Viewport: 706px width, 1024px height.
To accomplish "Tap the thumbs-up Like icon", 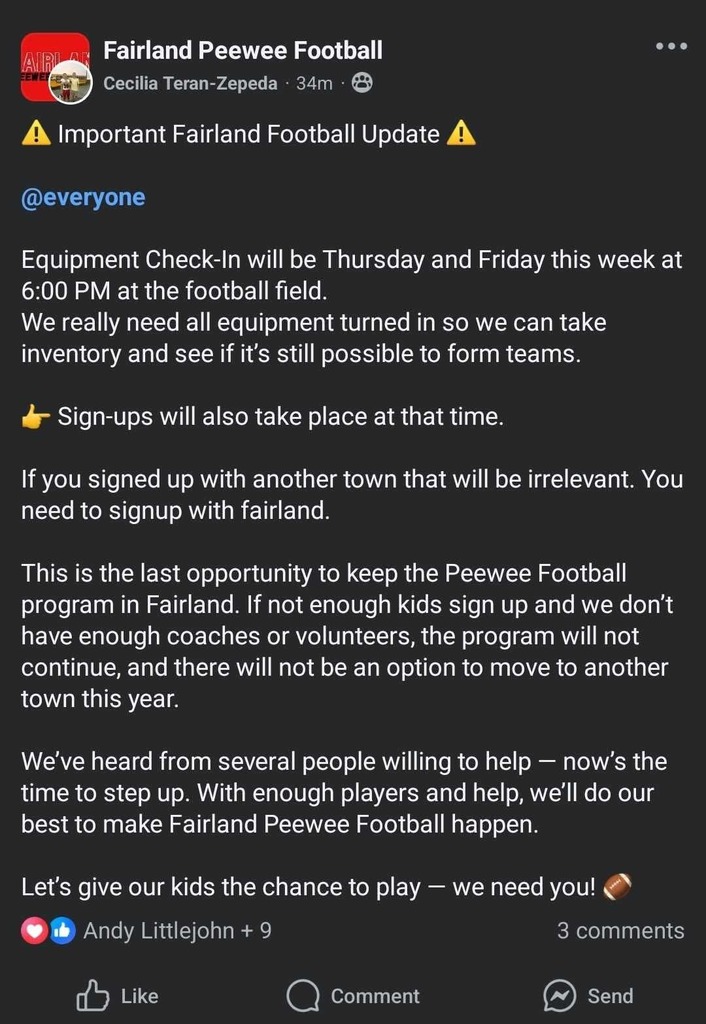I will (x=93, y=996).
